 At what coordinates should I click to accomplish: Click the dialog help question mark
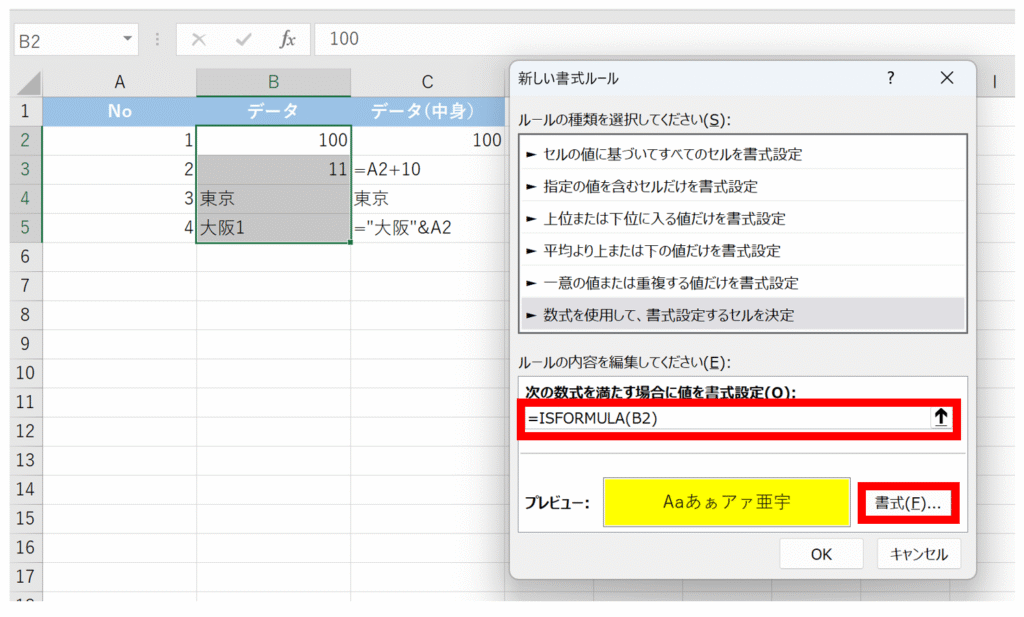(890, 78)
